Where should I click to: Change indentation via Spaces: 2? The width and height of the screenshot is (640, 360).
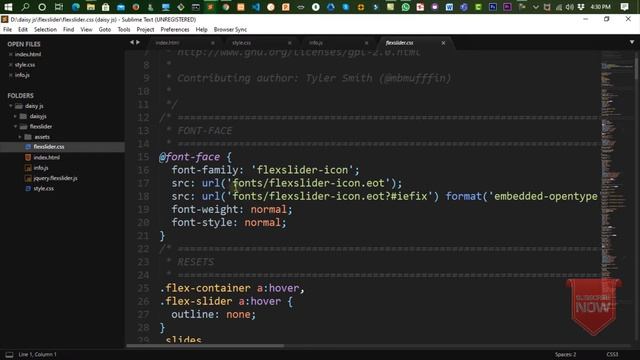coord(565,354)
